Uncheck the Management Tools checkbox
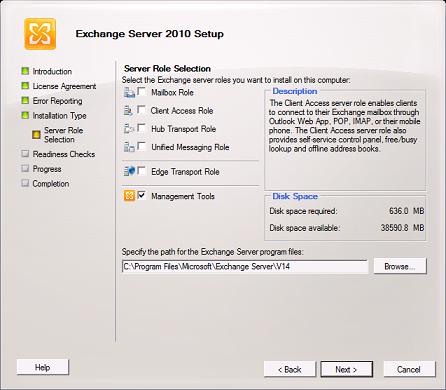This screenshot has width=446, height=390. pos(142,195)
